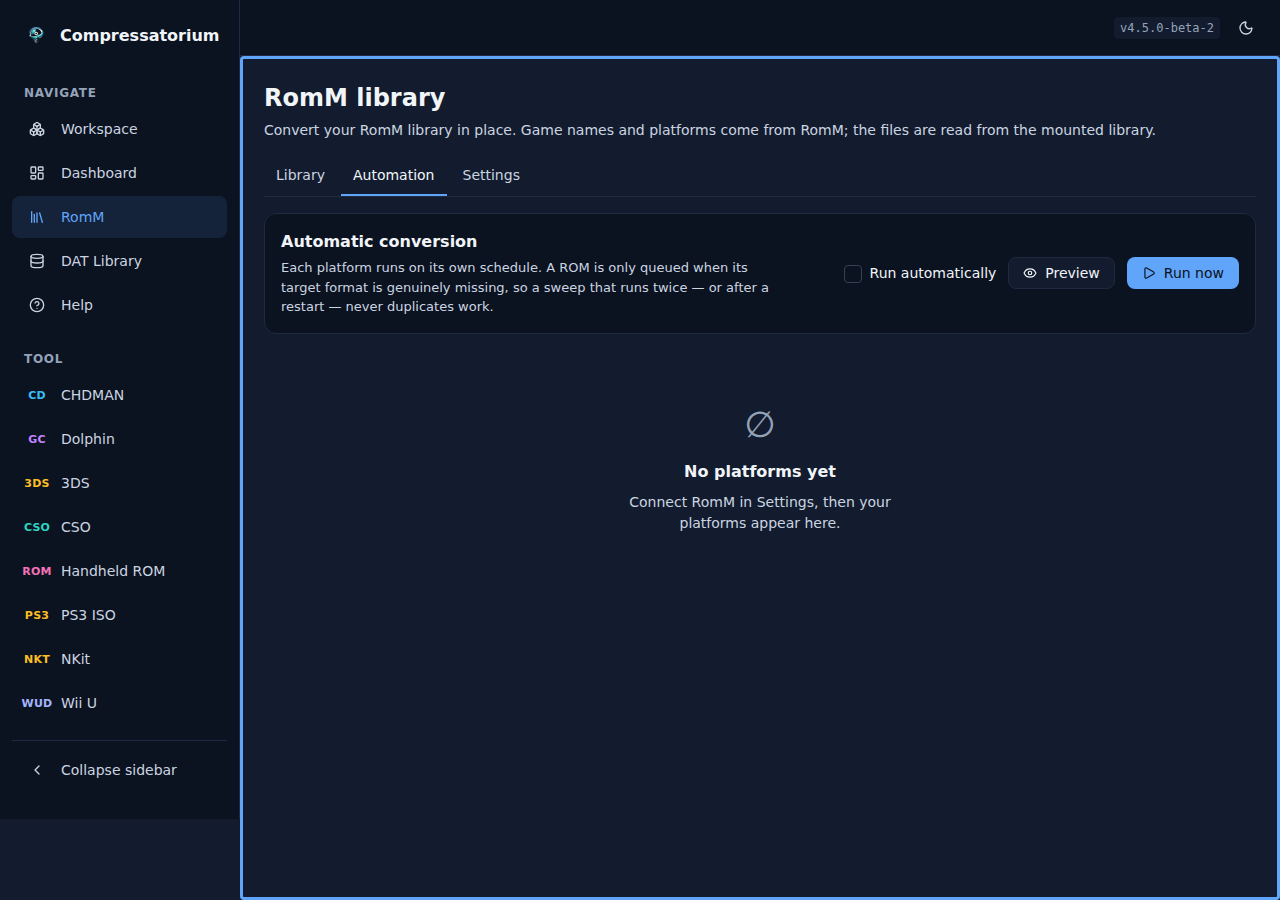
Task: Select the GC badge for Dolphin
Action: (x=37, y=439)
